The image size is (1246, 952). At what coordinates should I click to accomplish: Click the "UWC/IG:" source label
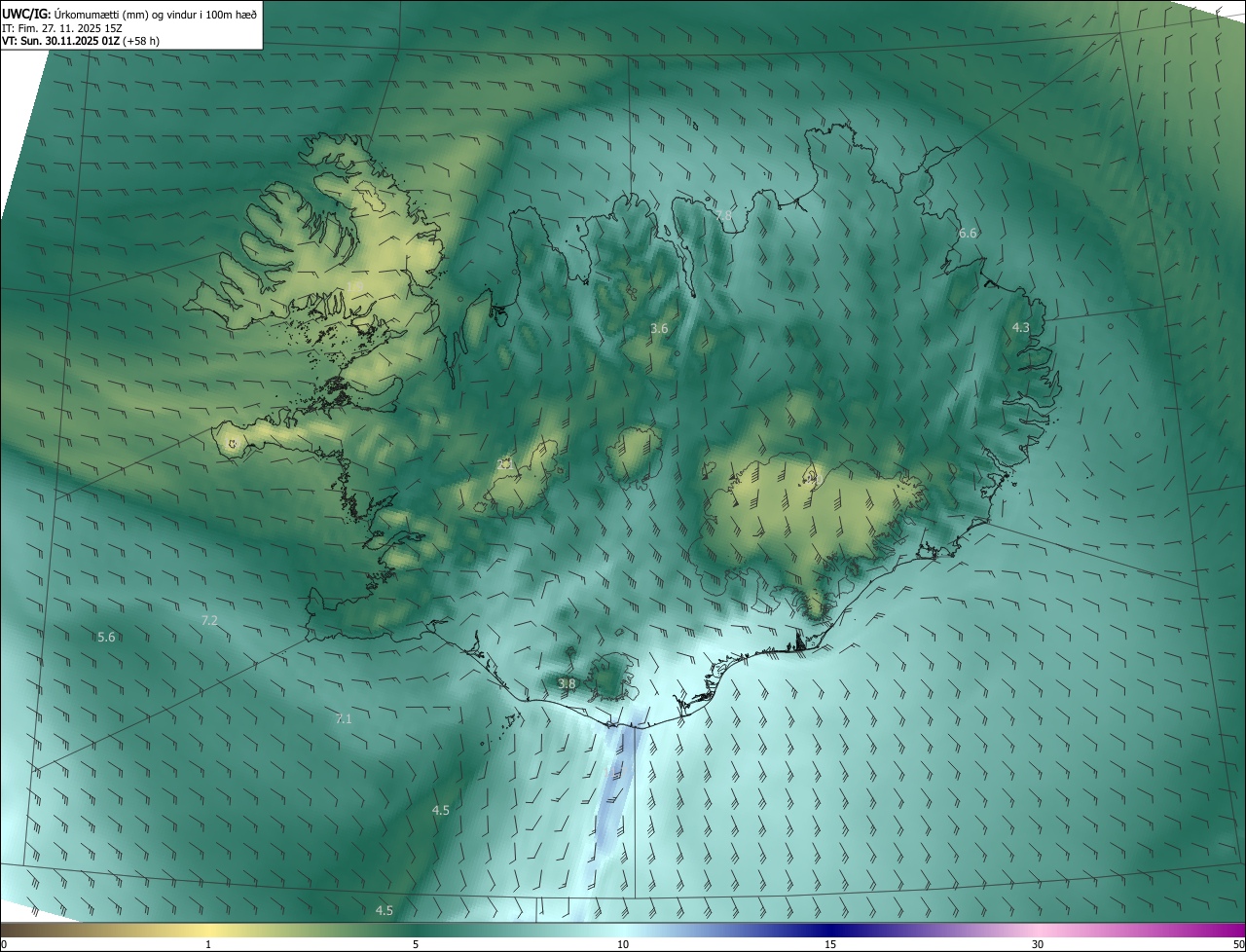pyautogui.click(x=26, y=15)
